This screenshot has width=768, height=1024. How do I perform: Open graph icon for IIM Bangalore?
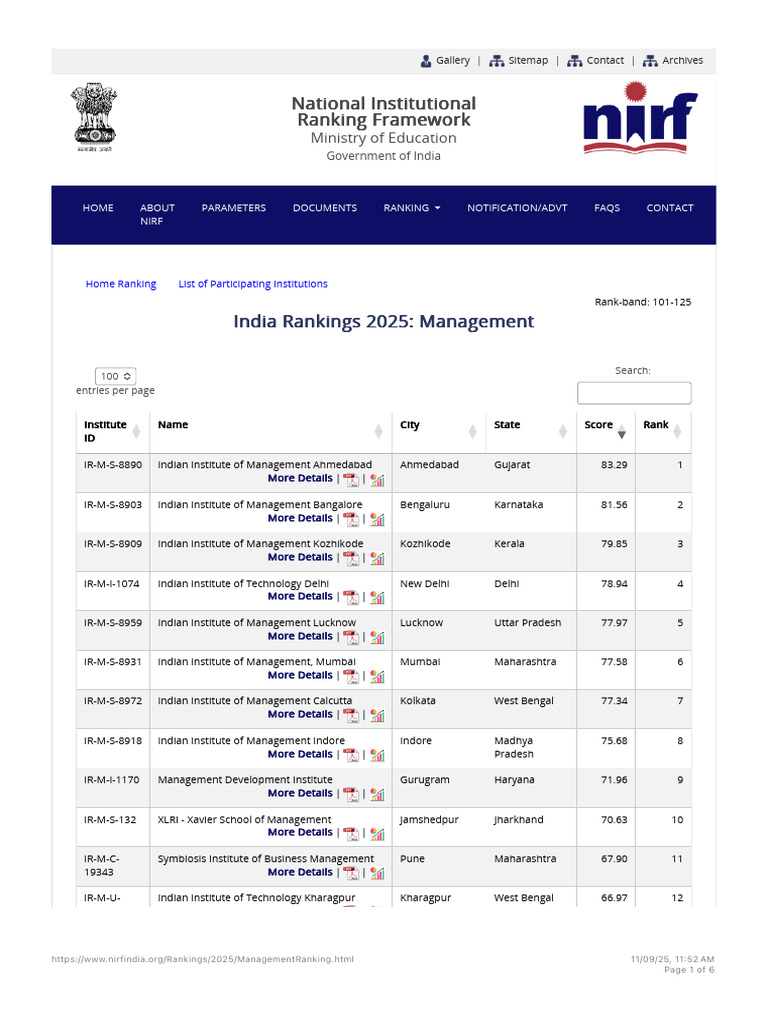[377, 520]
